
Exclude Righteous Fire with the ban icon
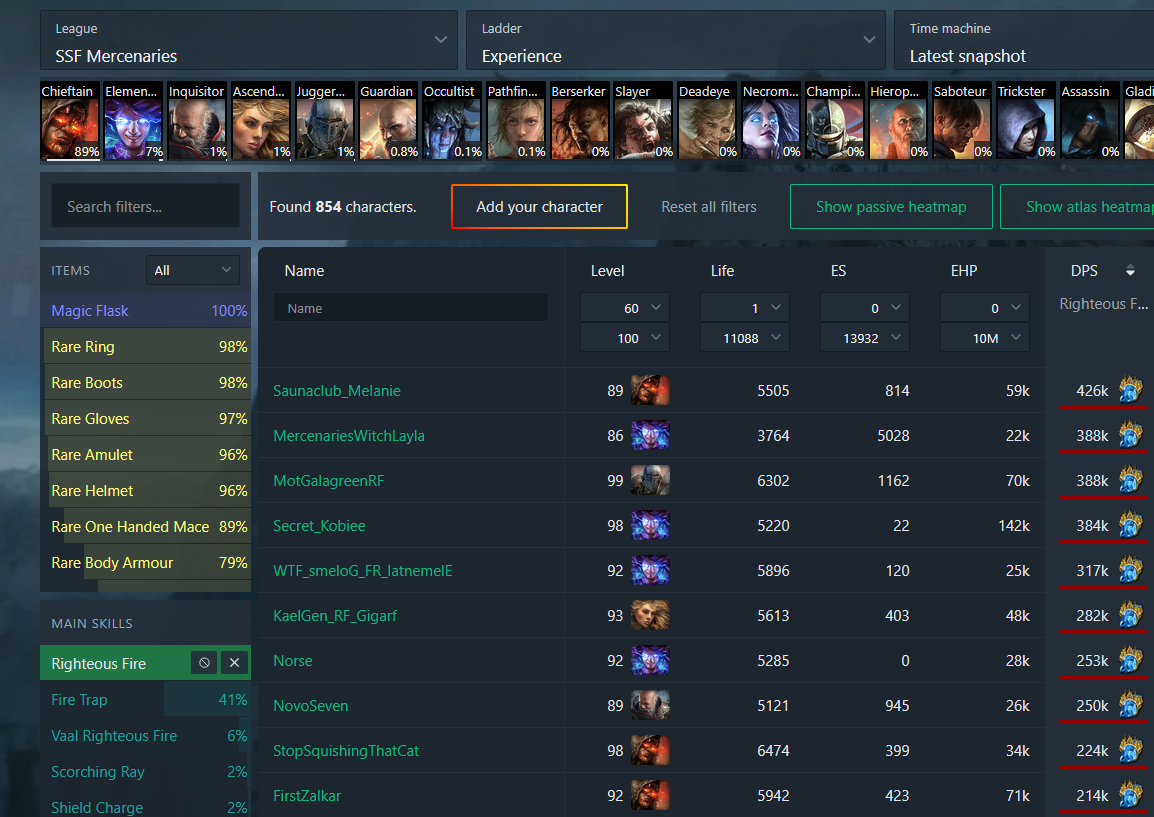point(205,662)
